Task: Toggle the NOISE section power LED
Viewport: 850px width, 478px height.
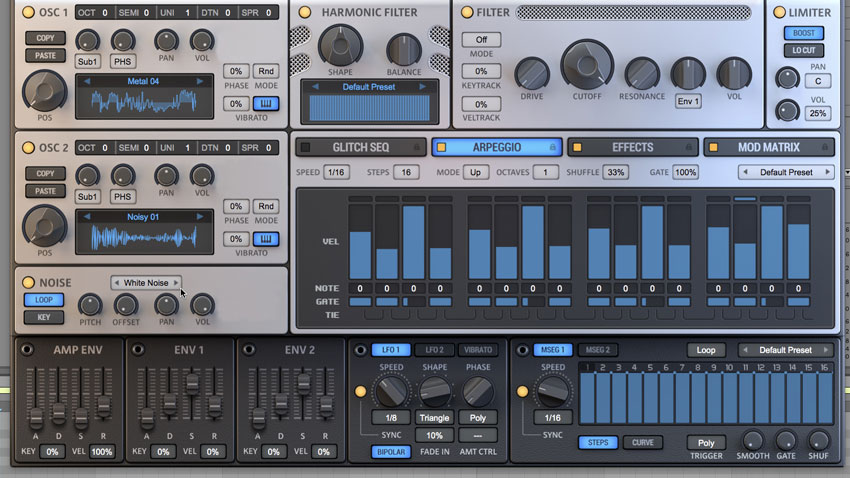Action: click(28, 282)
